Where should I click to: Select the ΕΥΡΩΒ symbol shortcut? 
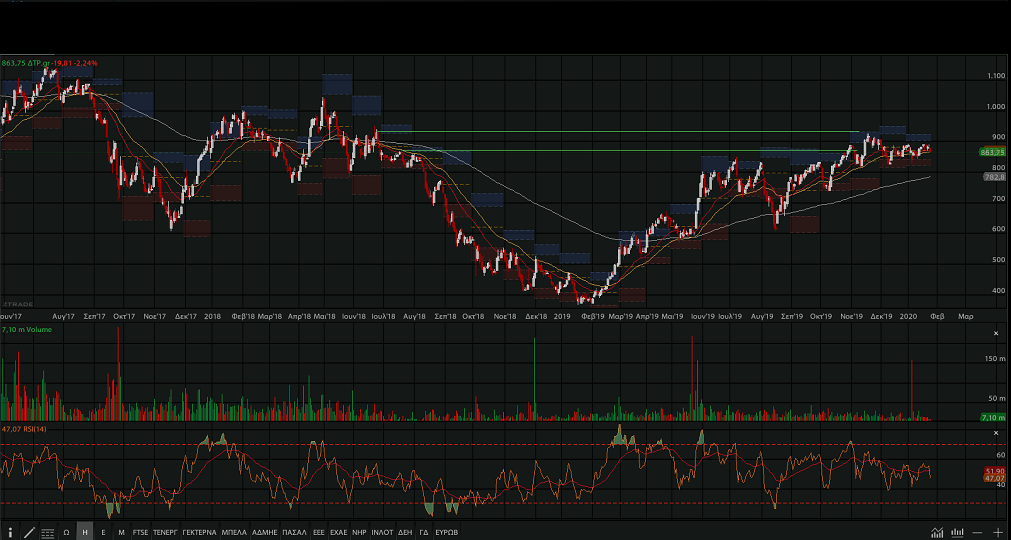(x=446, y=532)
